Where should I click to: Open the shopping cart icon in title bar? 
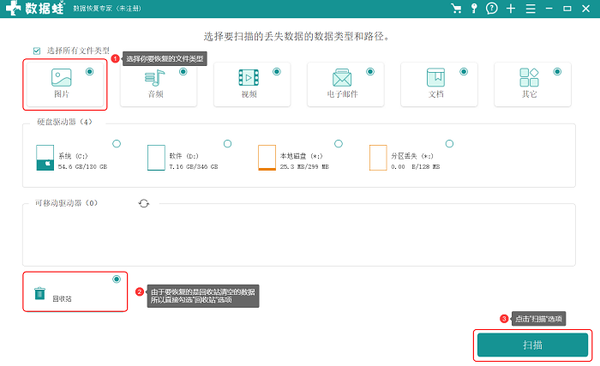click(456, 8)
